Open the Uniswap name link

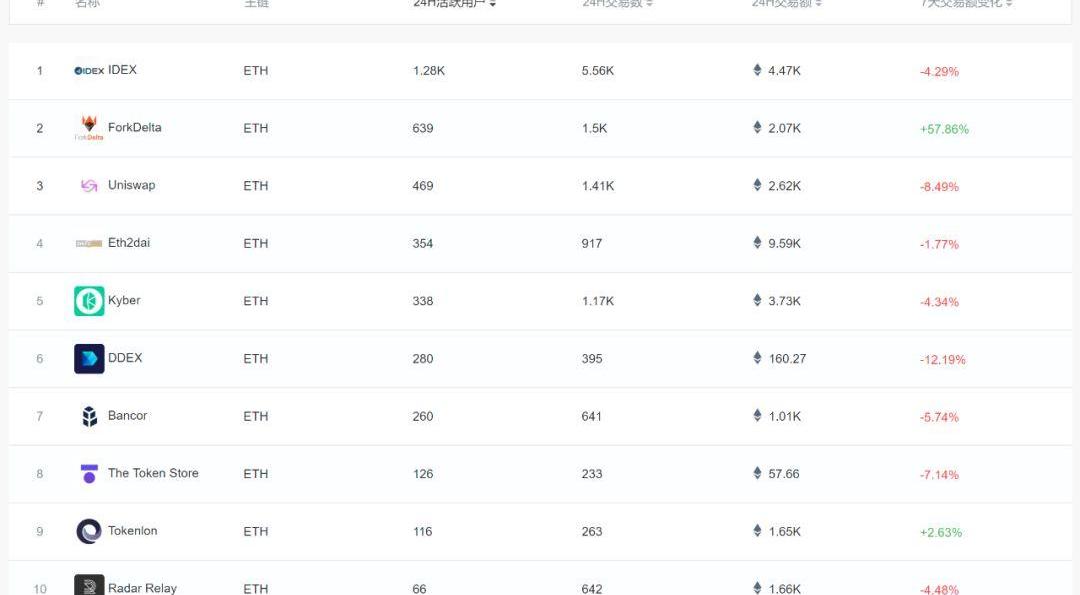[x=132, y=185]
